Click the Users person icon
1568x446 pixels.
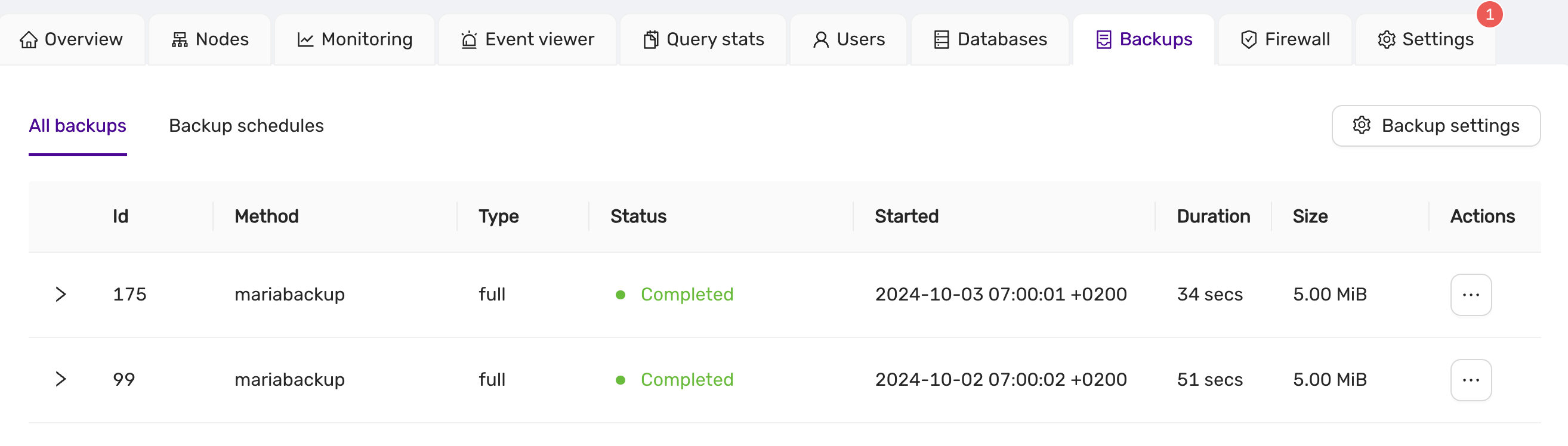point(820,40)
